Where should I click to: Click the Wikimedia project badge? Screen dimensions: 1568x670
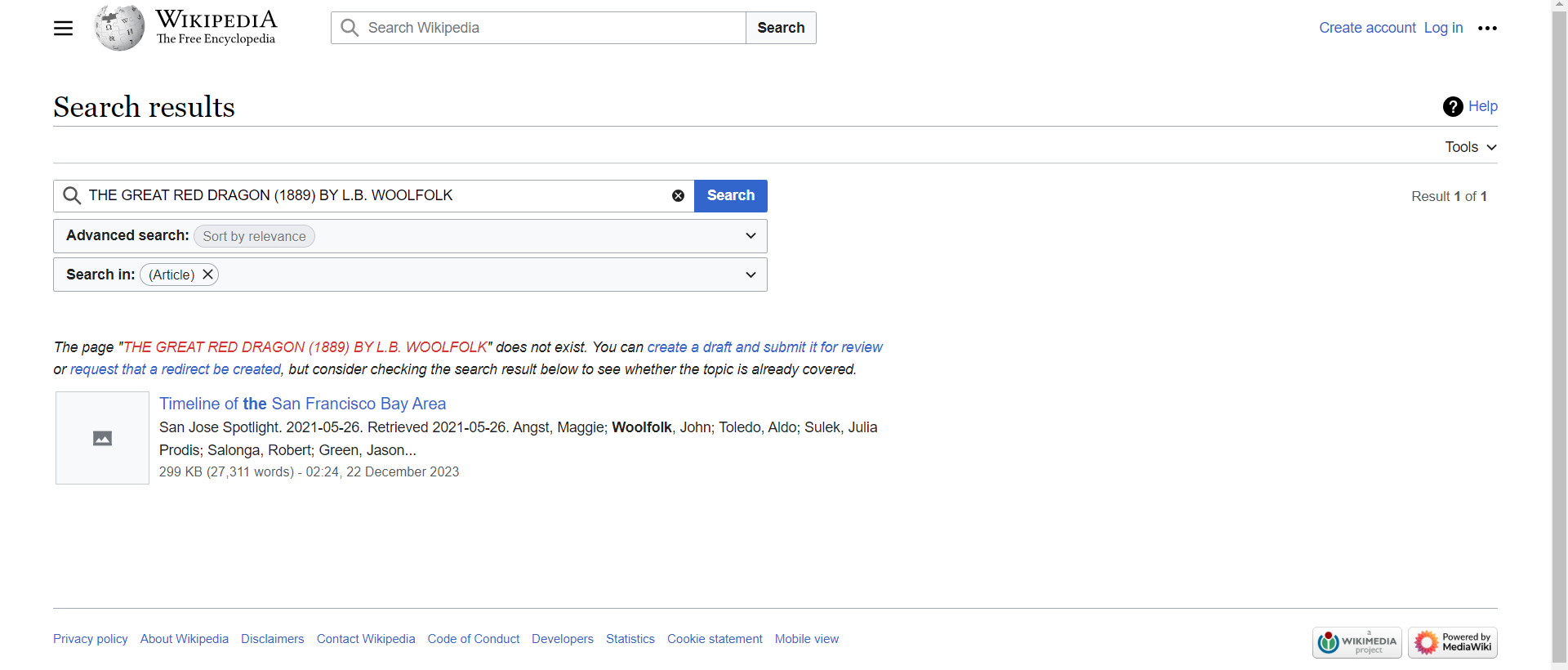tap(1357, 642)
